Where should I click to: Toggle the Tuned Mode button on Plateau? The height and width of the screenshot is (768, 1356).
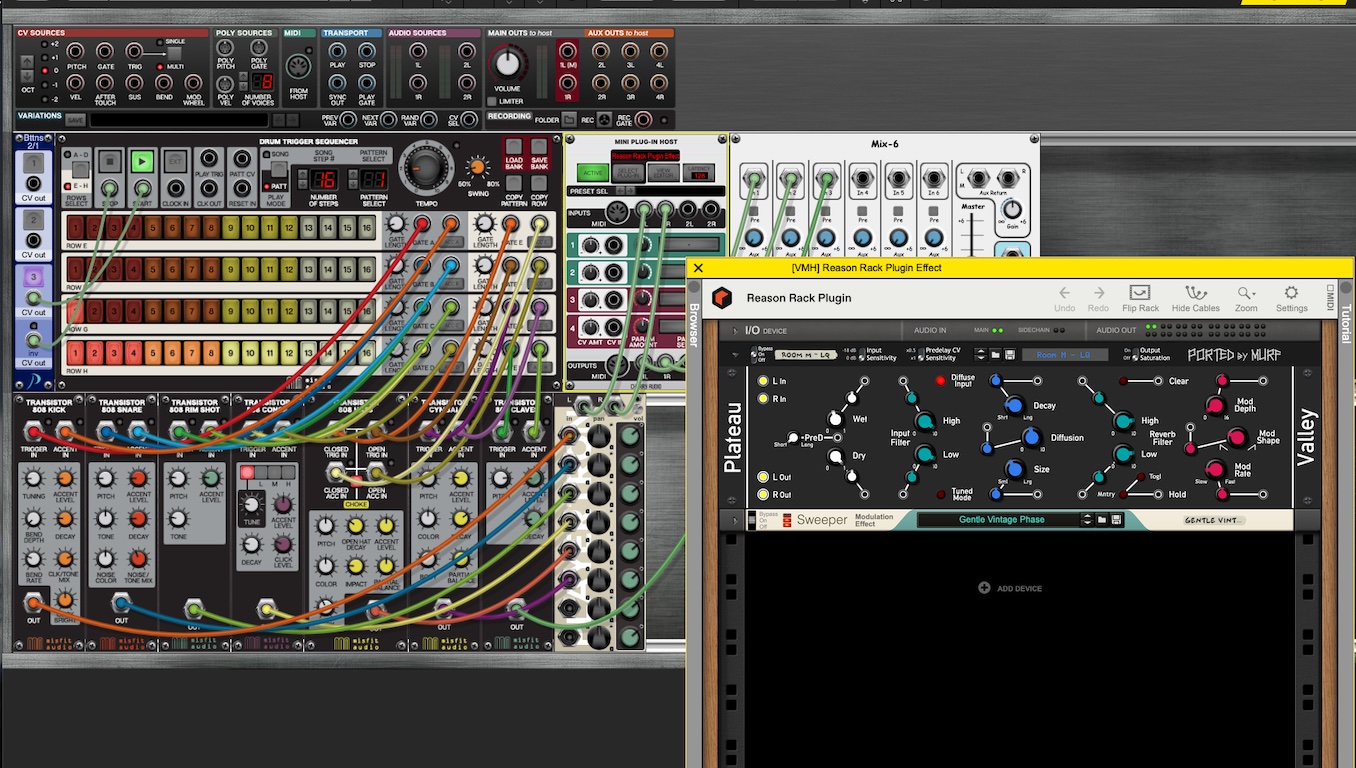(941, 495)
